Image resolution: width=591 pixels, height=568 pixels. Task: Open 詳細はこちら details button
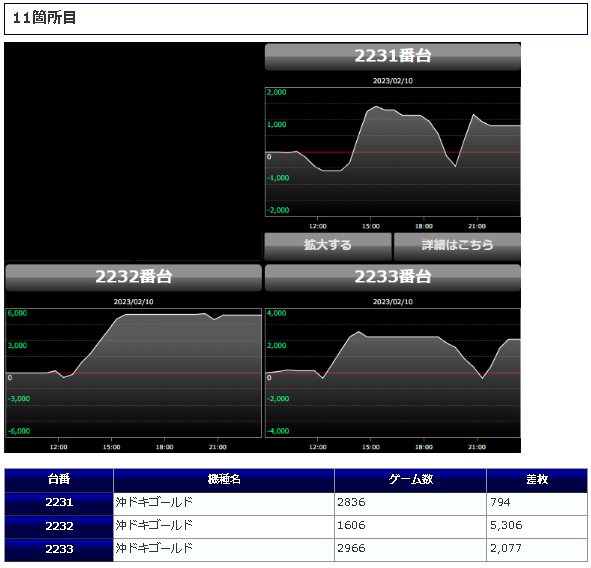[457, 246]
